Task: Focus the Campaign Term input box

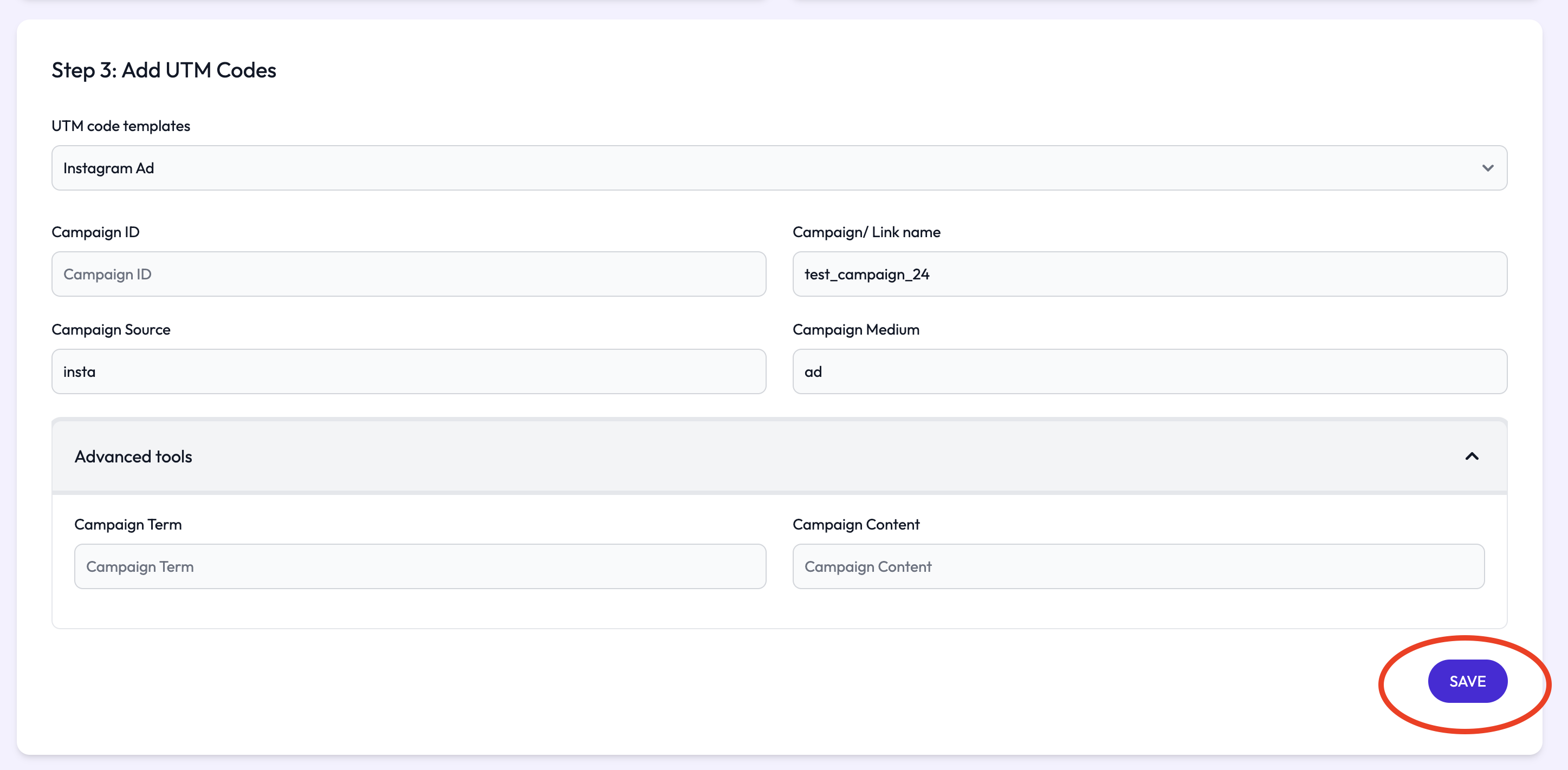Action: click(x=419, y=566)
